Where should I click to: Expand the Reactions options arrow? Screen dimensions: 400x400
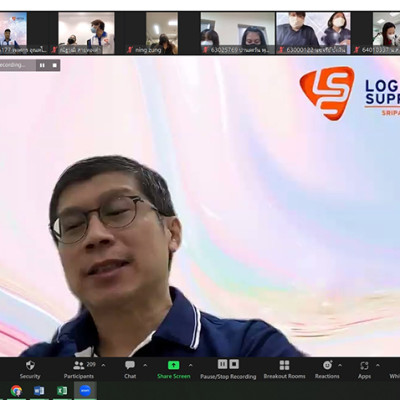coord(340,365)
